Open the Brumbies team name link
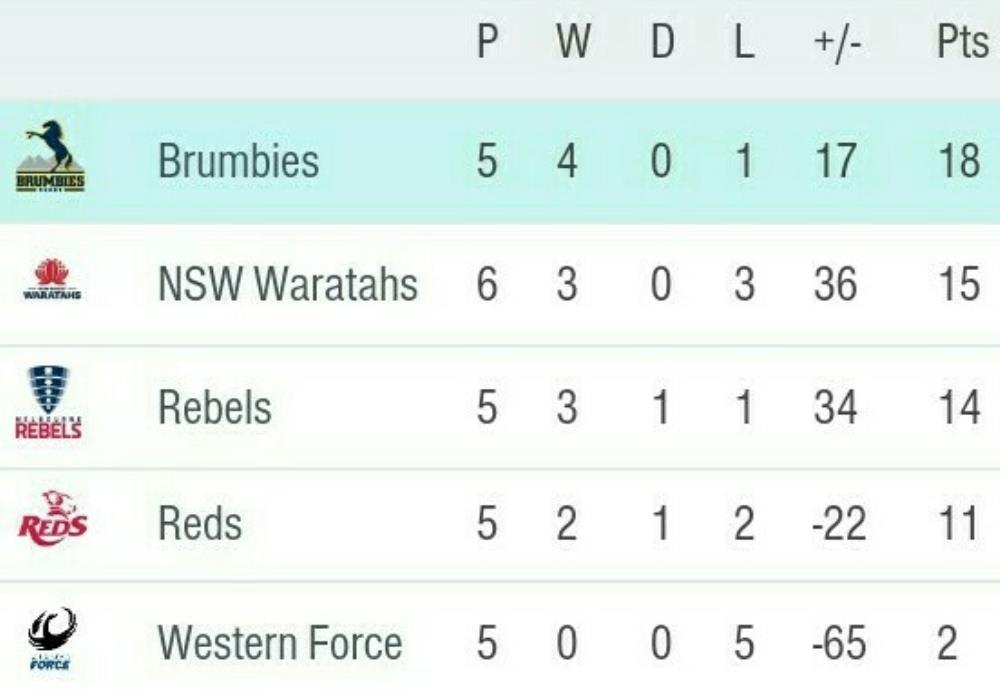The width and height of the screenshot is (1000, 696). click(x=239, y=159)
